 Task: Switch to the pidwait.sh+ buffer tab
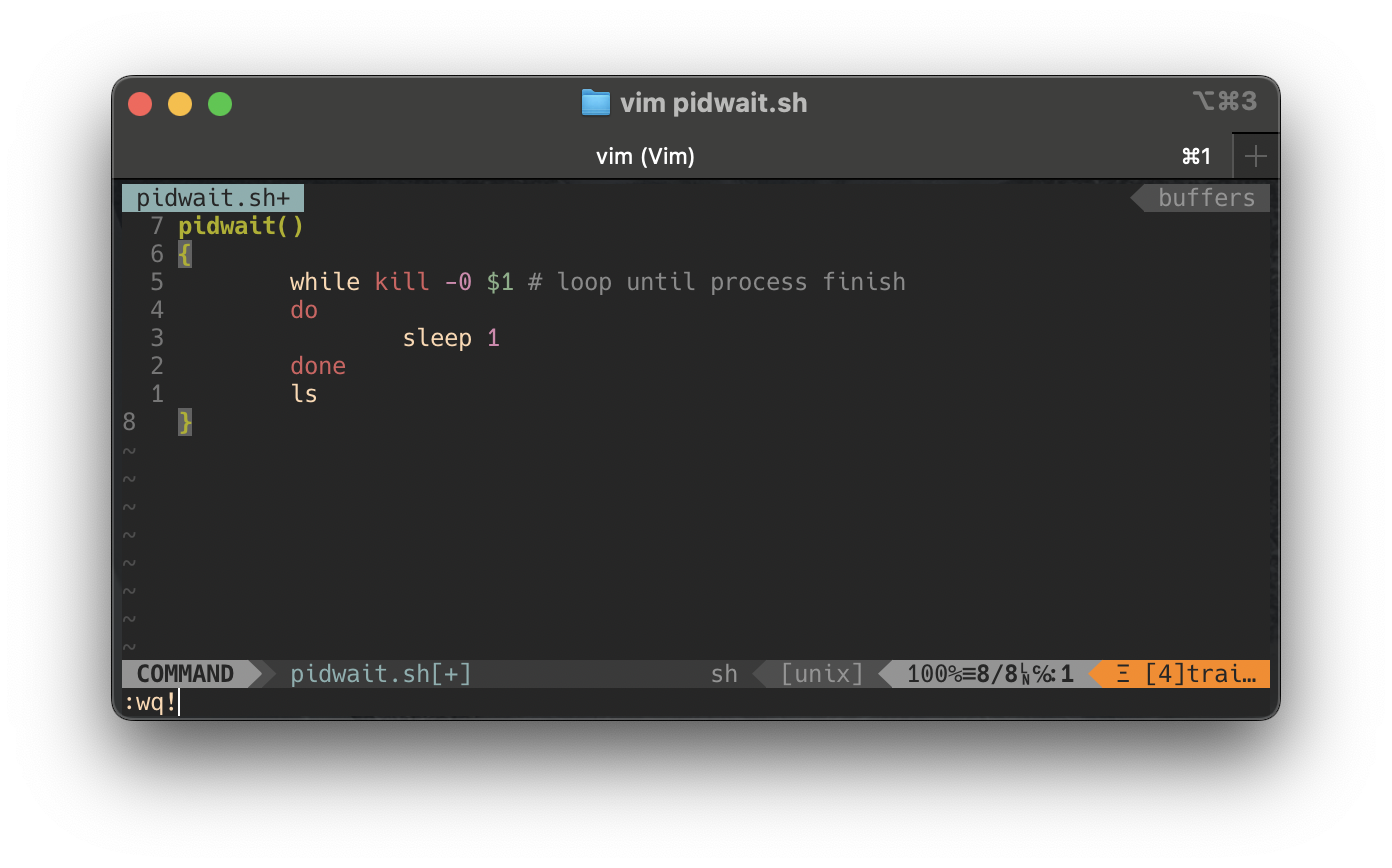pos(212,198)
